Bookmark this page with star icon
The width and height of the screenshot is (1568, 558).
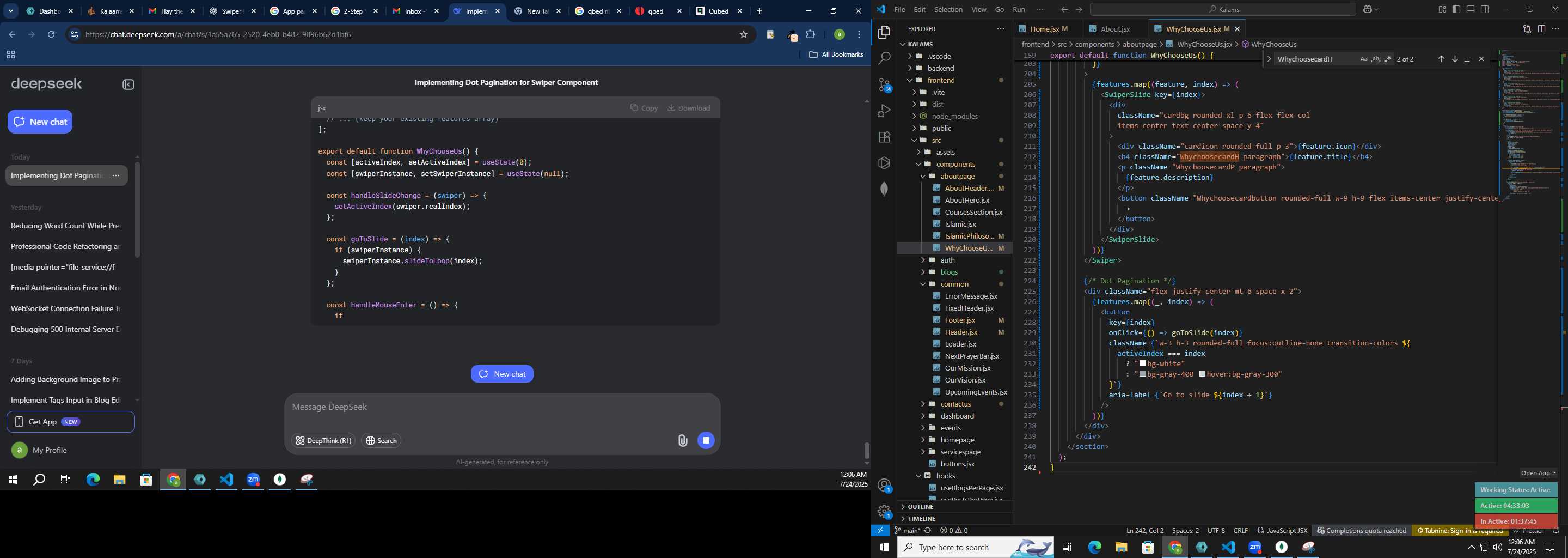click(x=743, y=35)
